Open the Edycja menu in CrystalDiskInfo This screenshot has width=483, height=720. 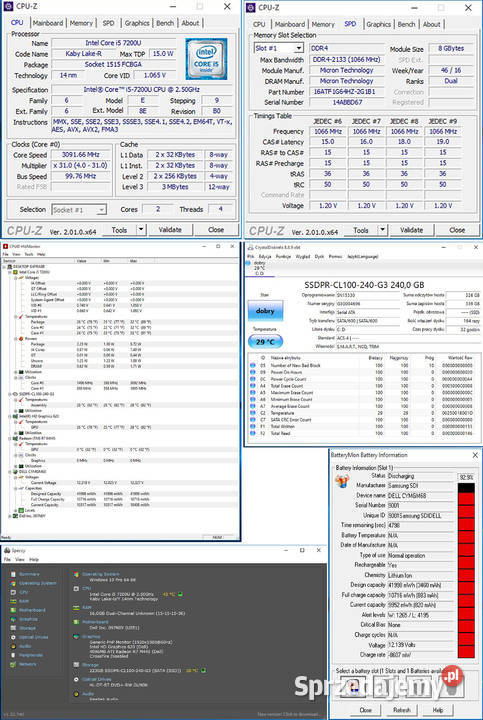point(265,257)
